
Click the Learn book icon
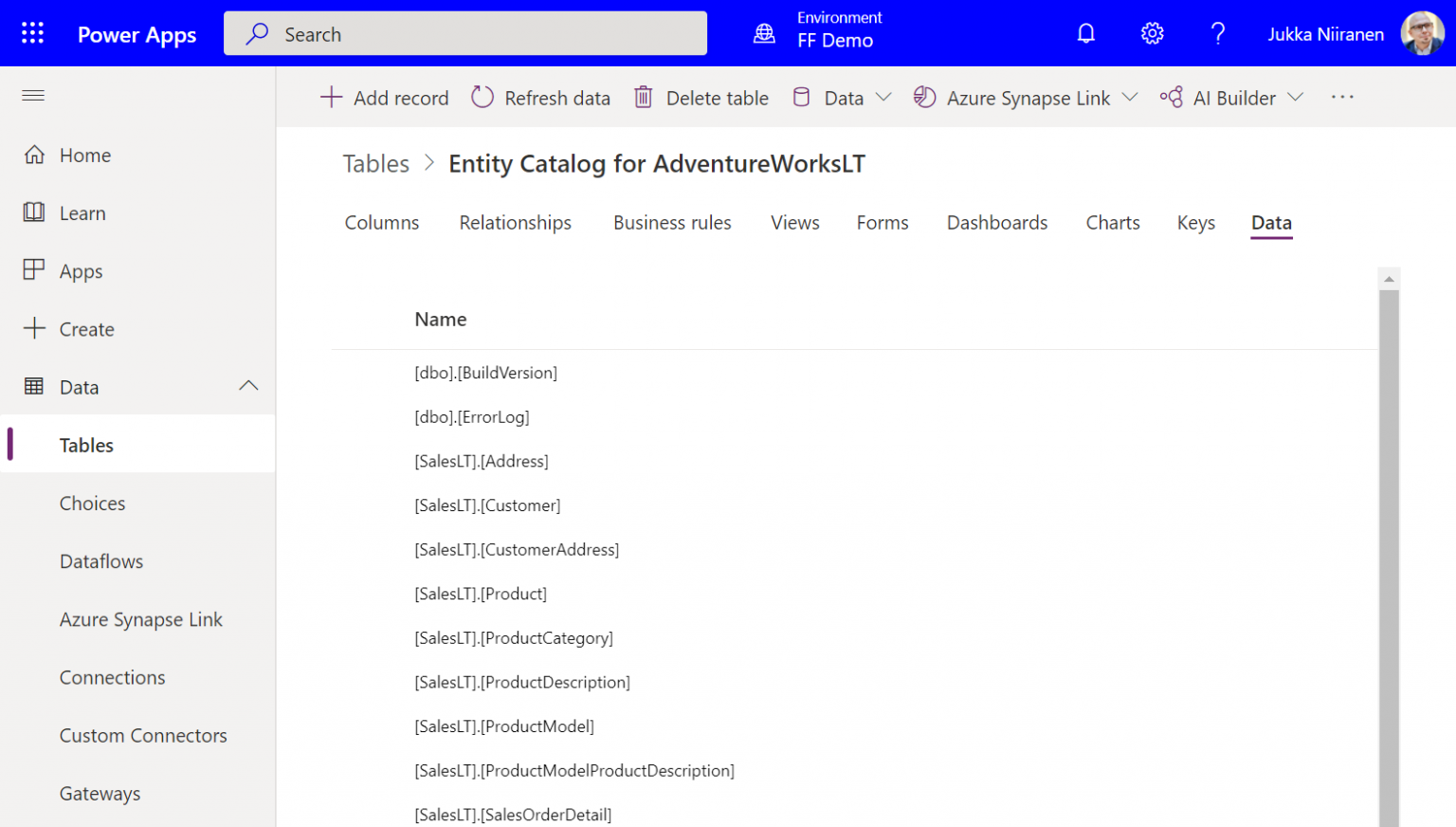click(34, 212)
